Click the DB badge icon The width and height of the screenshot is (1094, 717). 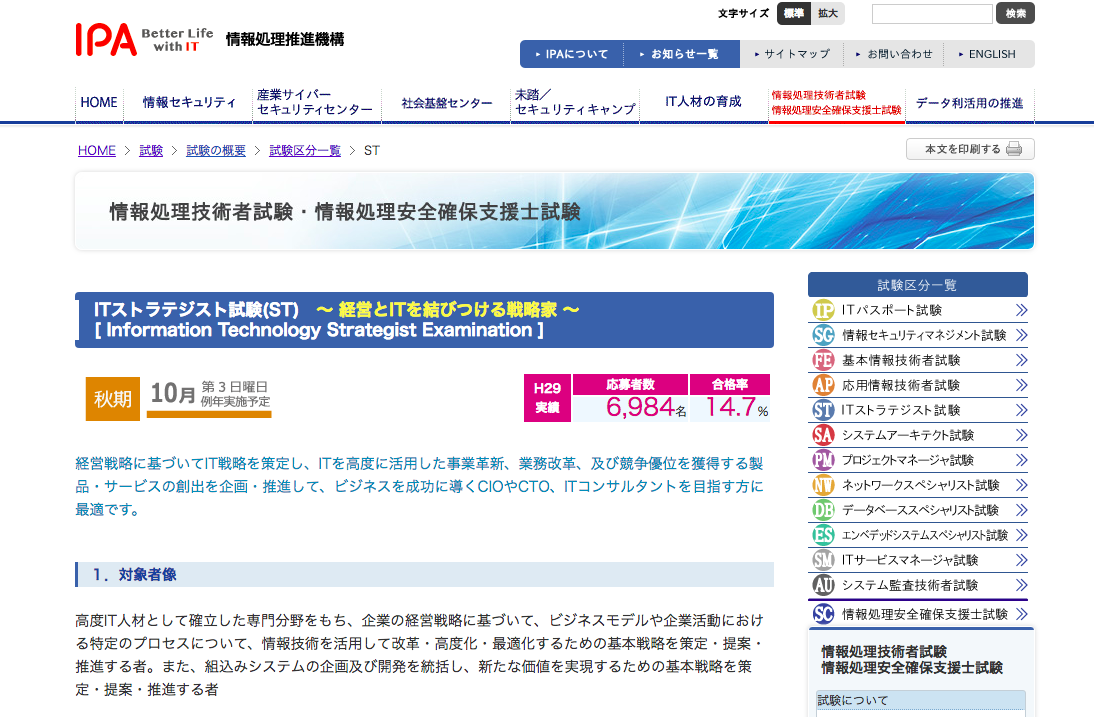(x=823, y=511)
